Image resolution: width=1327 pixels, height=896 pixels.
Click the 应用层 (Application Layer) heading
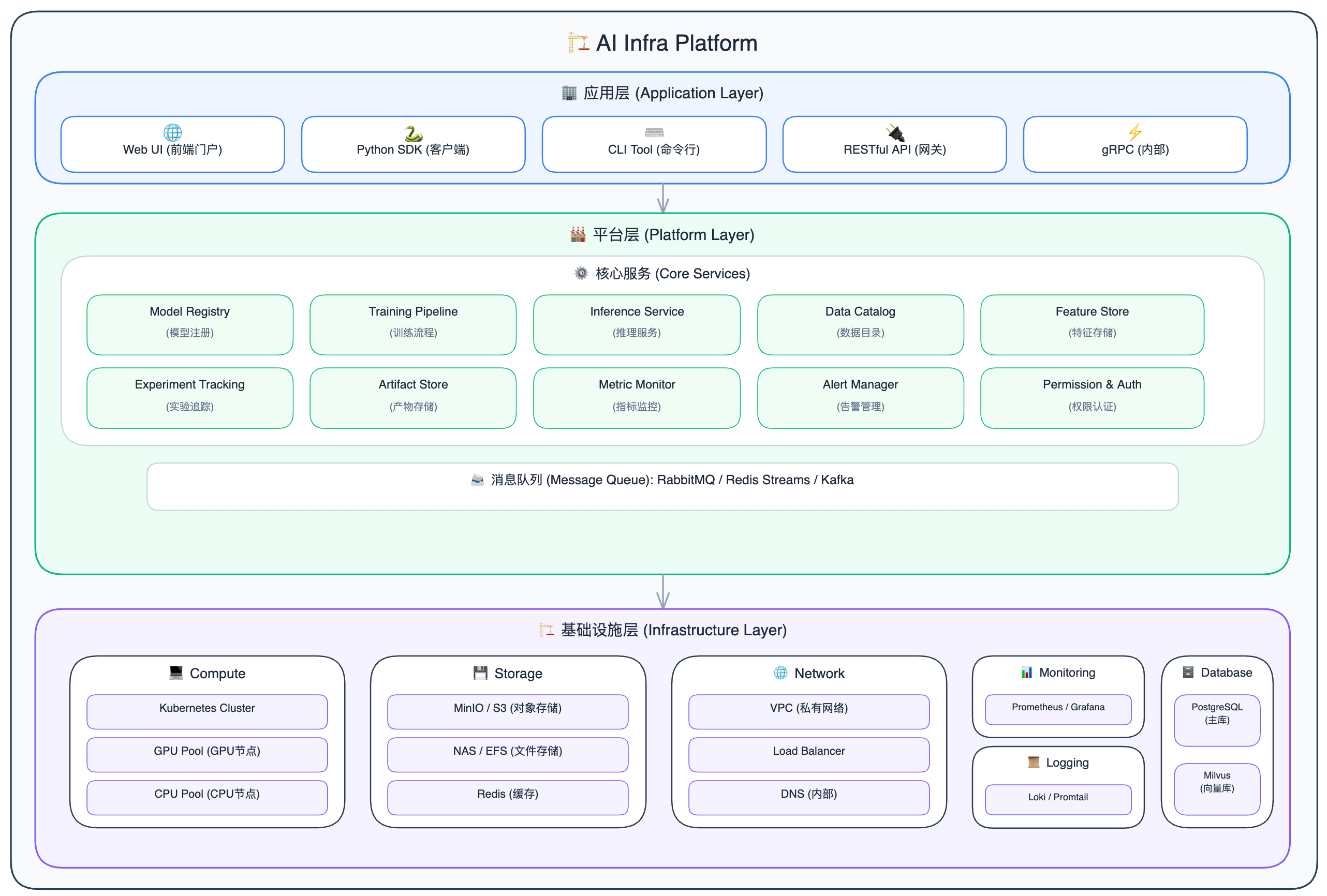point(673,93)
